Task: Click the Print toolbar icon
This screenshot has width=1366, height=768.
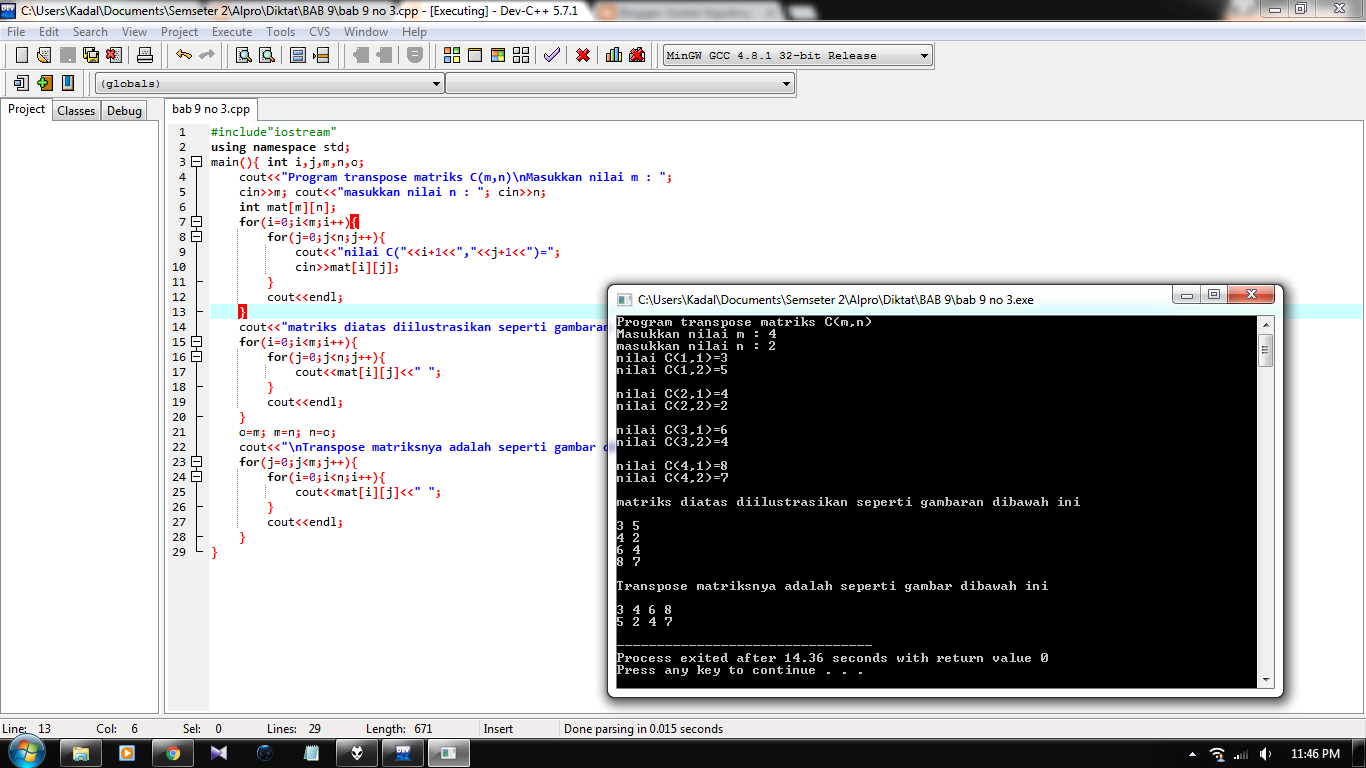Action: (144, 55)
